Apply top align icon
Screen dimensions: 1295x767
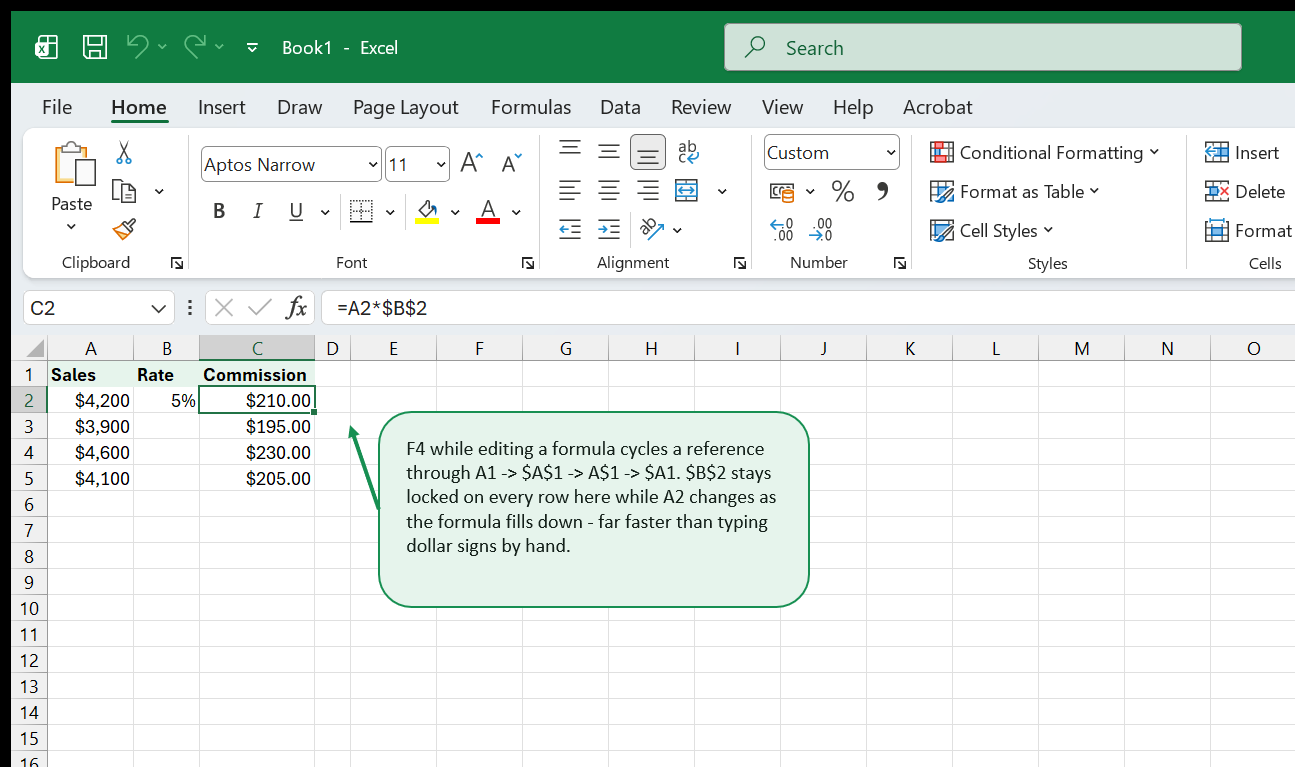pyautogui.click(x=570, y=151)
